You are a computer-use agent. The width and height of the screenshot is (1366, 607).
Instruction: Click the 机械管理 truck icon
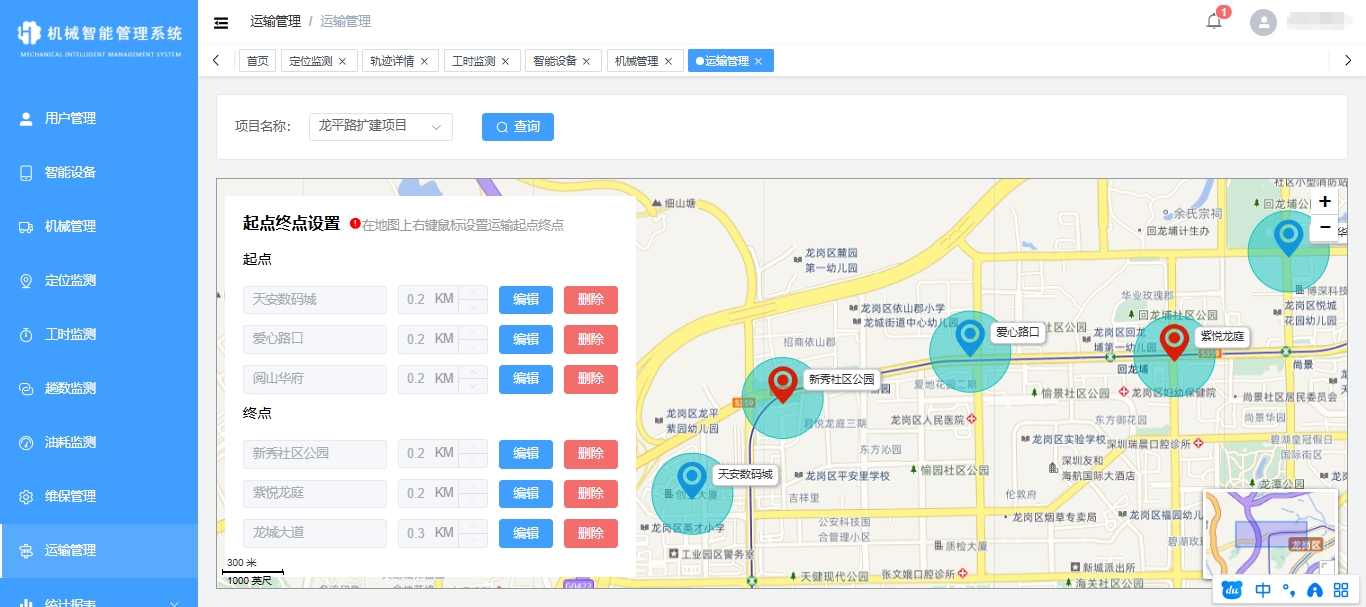(26, 226)
